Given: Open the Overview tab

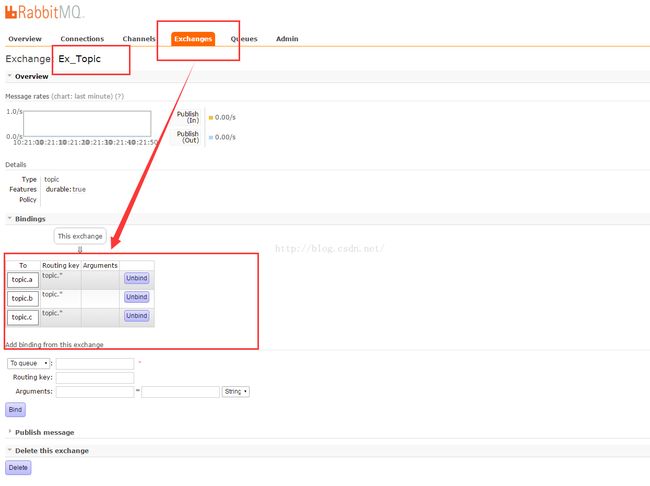Looking at the screenshot, I should 25,39.
